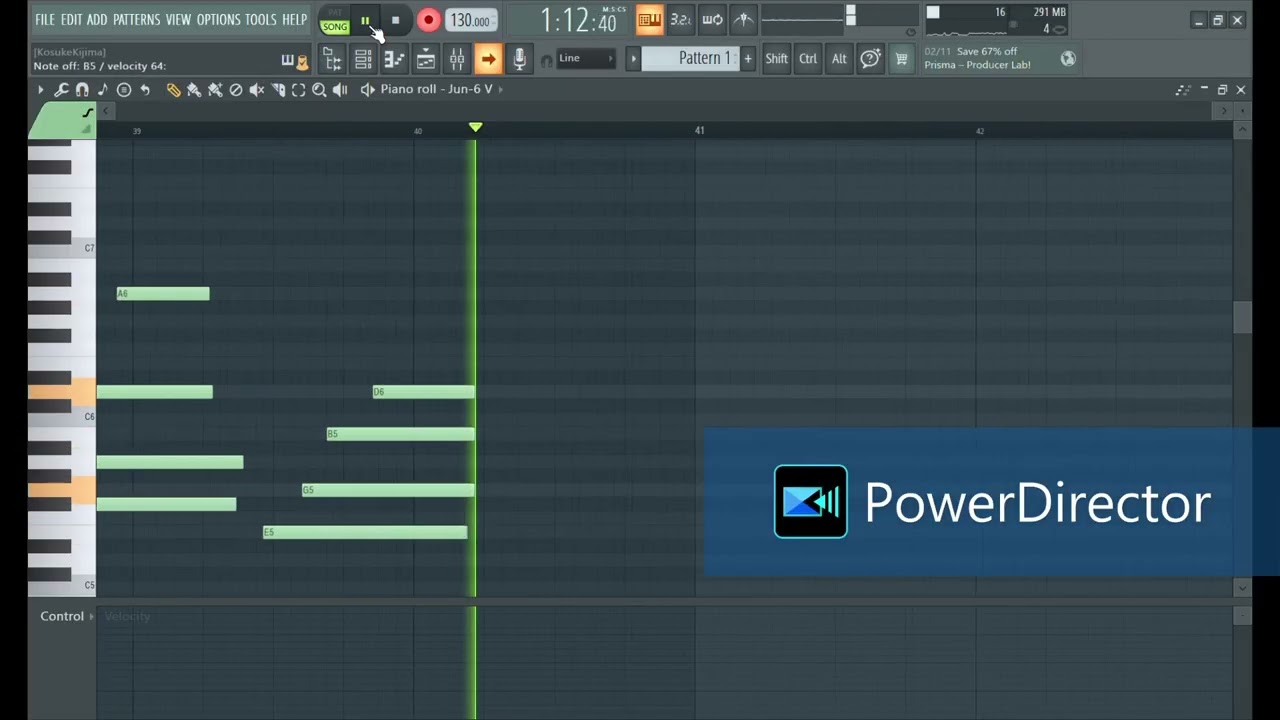Select the E5 note block
This screenshot has height=720, width=1280.
pos(365,532)
